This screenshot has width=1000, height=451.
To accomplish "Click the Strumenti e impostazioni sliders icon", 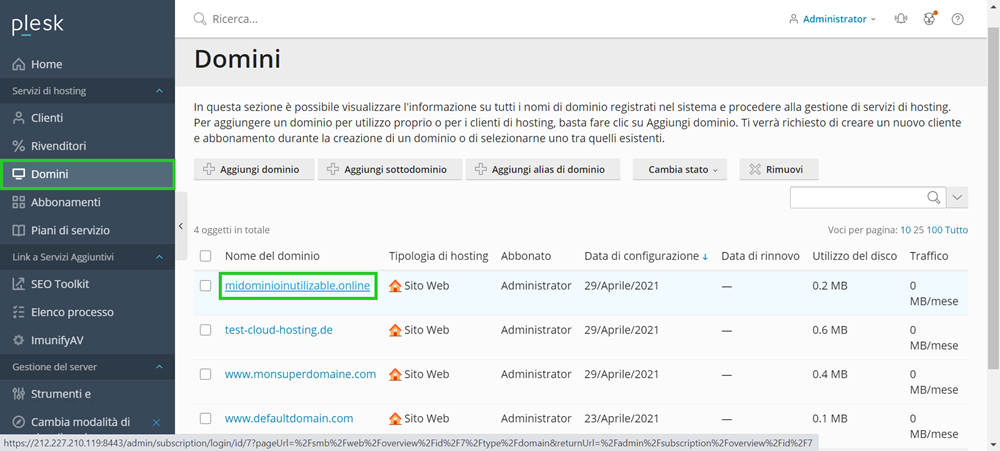I will pos(18,394).
